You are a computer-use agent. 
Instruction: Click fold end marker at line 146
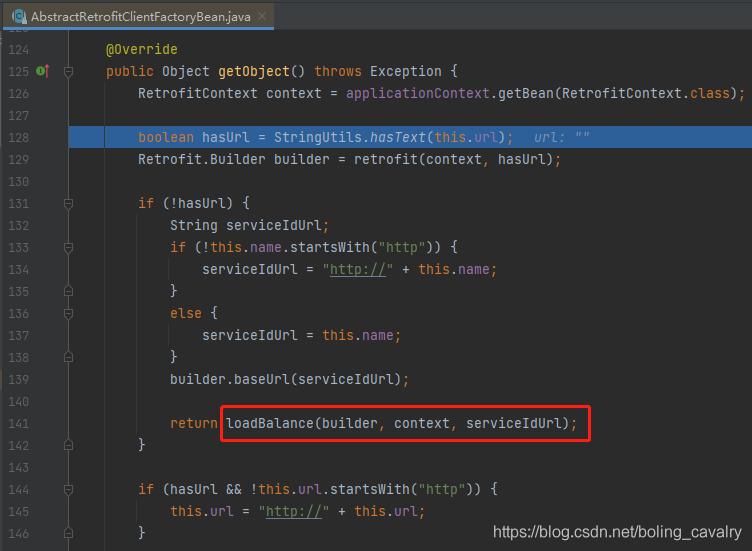(x=69, y=533)
